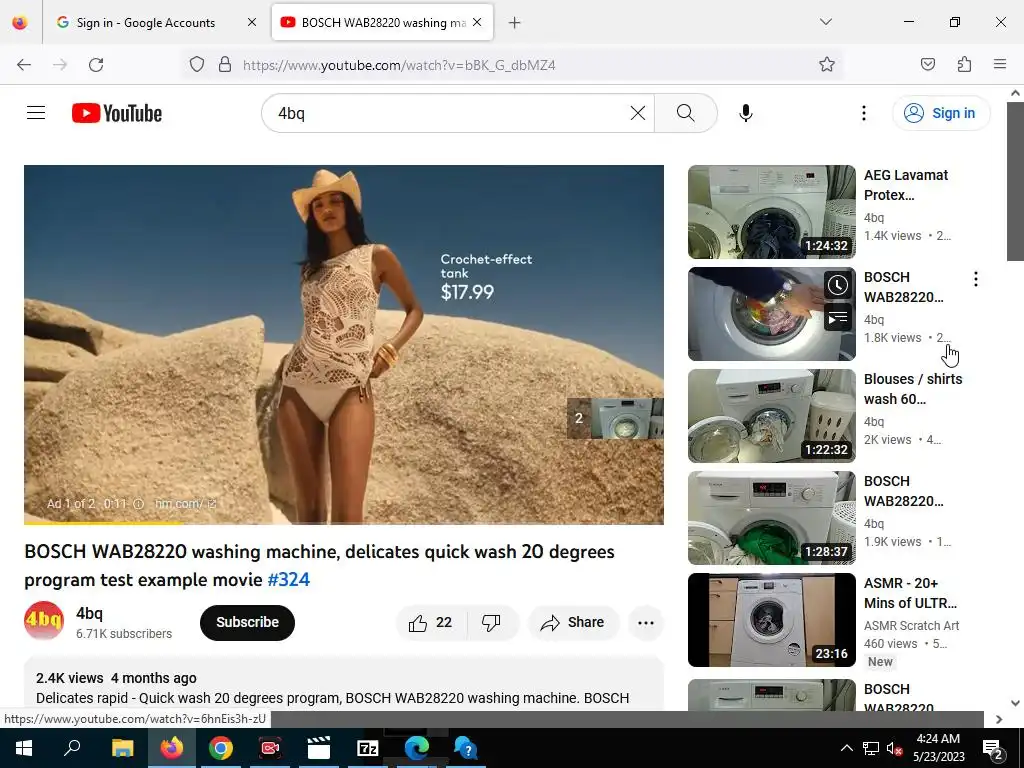Save page to Pocket

click(928, 64)
